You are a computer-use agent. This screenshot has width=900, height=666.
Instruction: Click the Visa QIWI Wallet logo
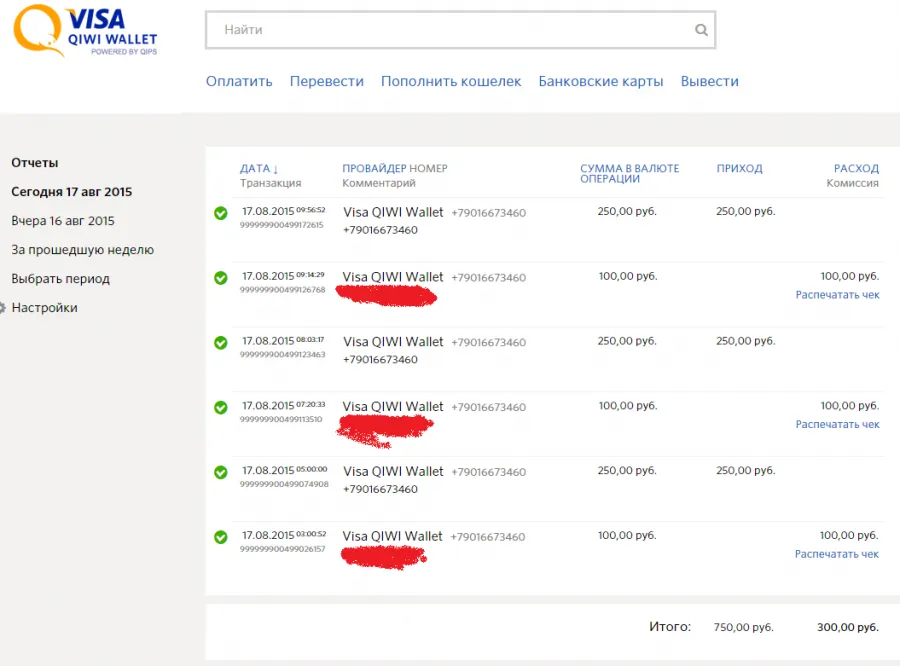[85, 31]
